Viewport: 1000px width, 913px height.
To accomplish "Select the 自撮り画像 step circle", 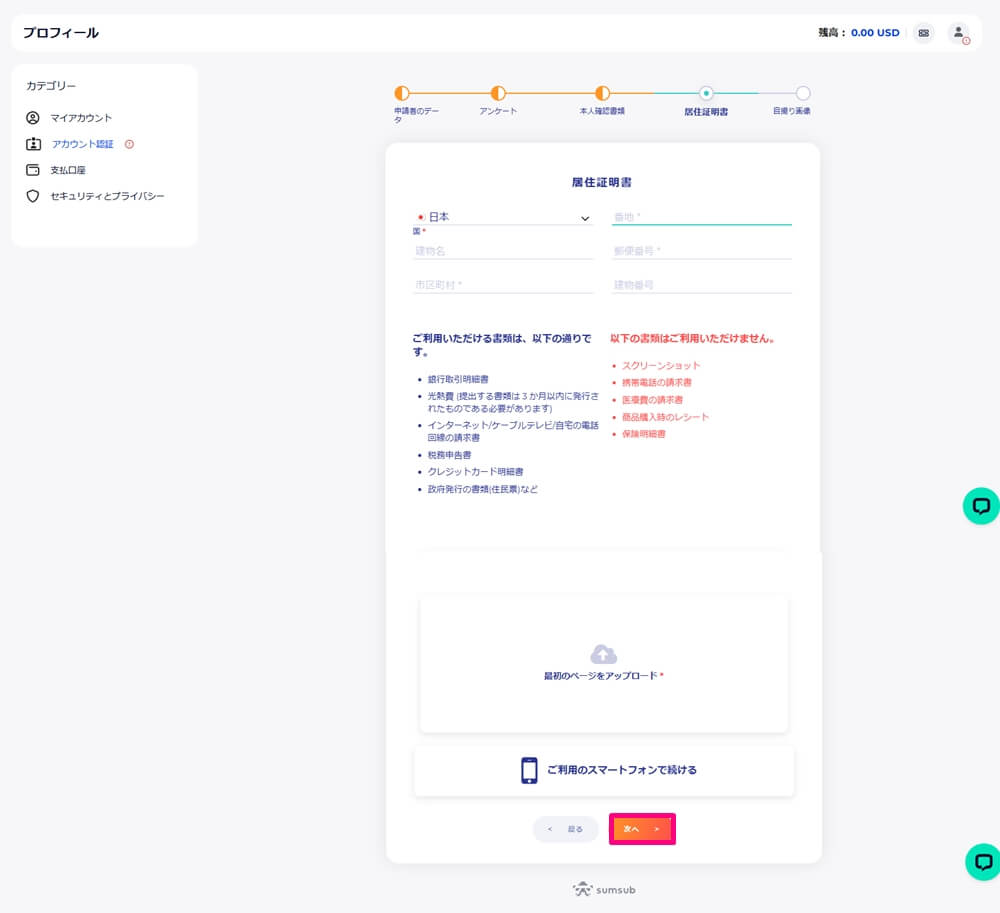I will 803,93.
